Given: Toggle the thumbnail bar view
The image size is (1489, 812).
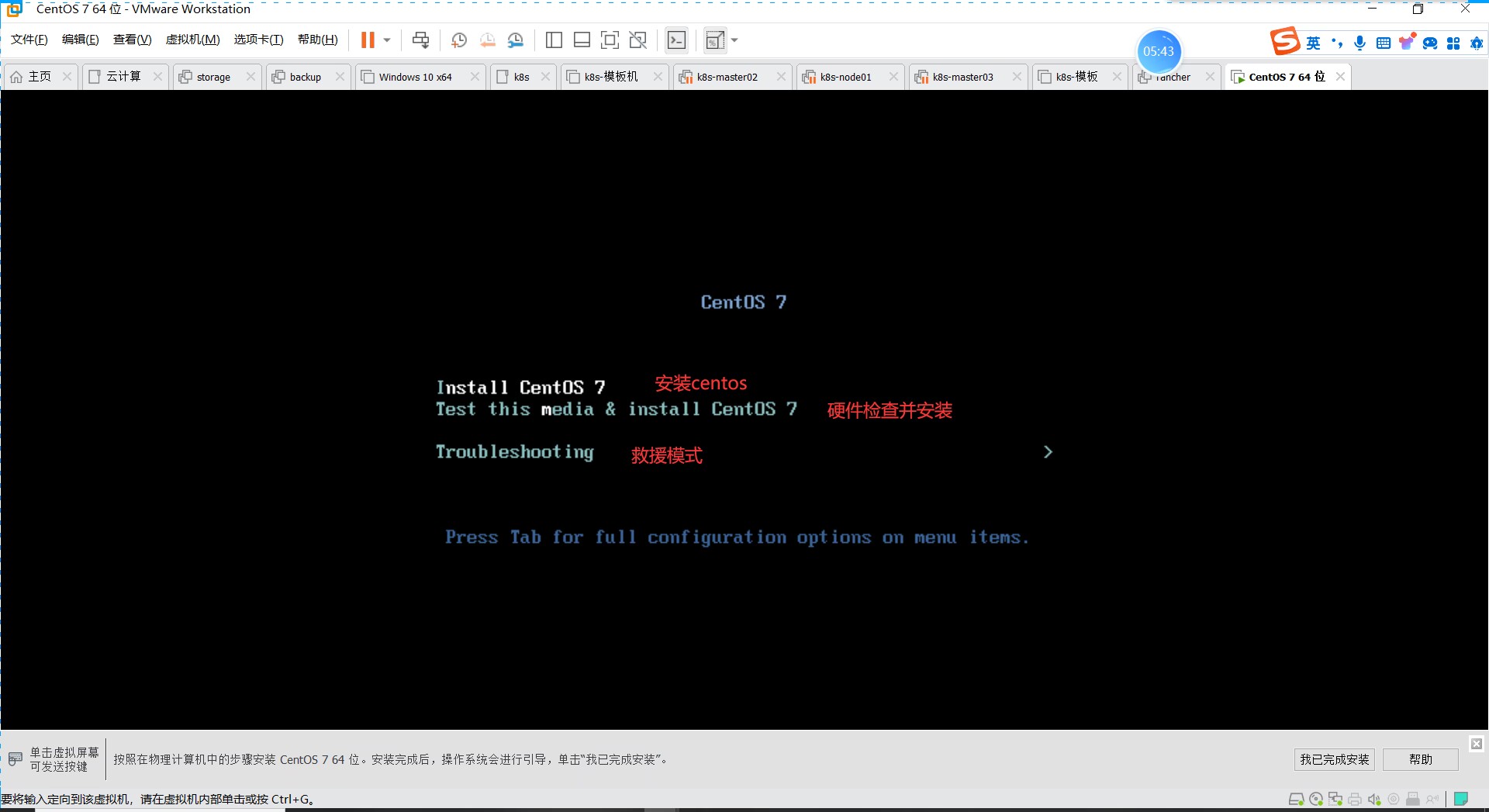Looking at the screenshot, I should [582, 40].
